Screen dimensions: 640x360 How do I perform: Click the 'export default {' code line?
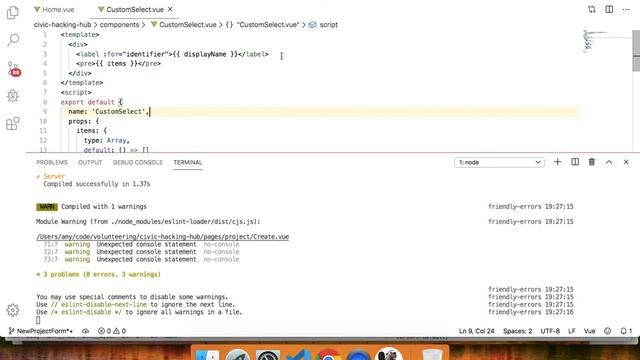pyautogui.click(x=91, y=102)
